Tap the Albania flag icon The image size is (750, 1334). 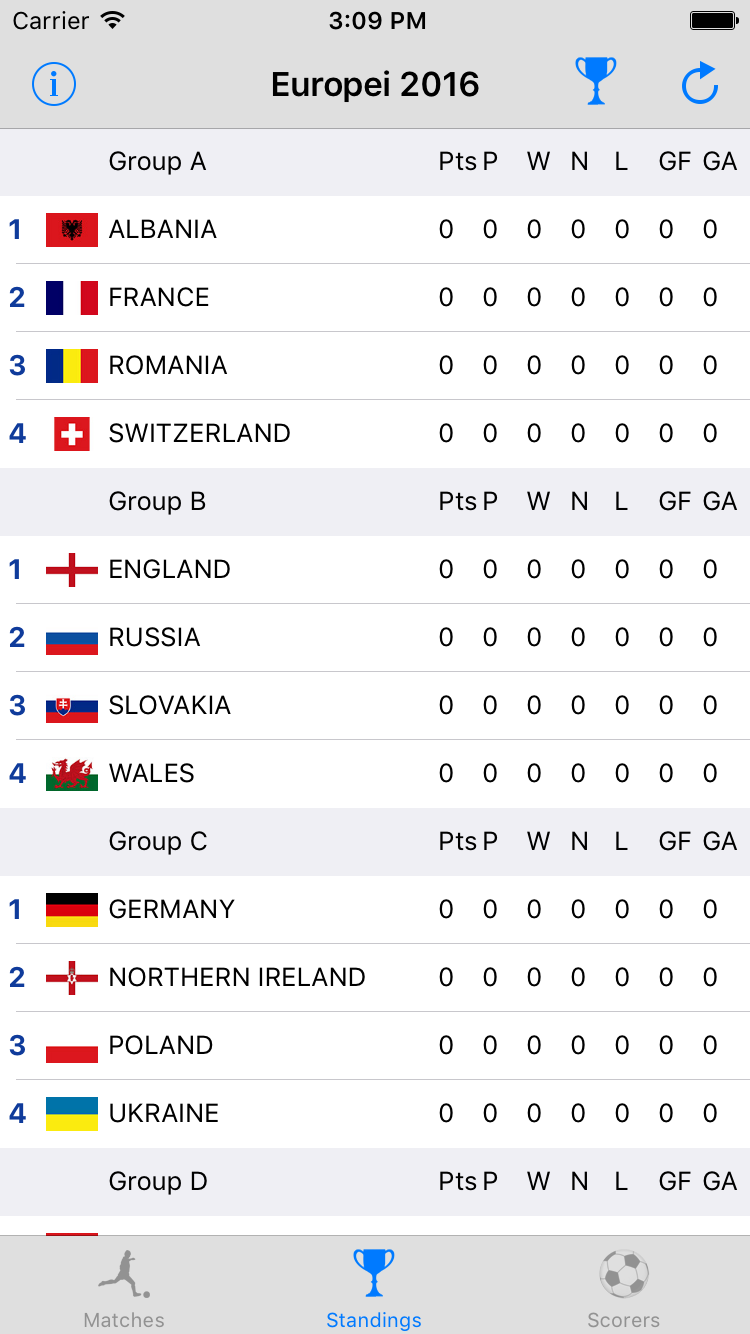pos(72,230)
